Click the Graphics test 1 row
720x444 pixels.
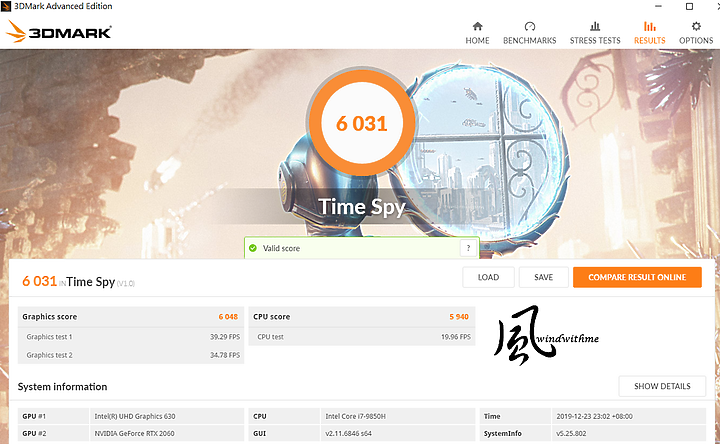coord(131,337)
